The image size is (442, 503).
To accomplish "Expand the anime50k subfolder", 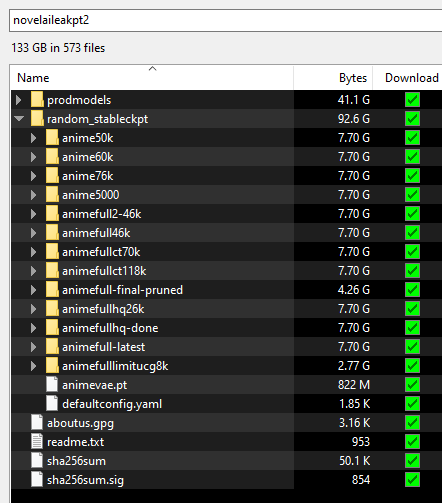I will point(33,138).
